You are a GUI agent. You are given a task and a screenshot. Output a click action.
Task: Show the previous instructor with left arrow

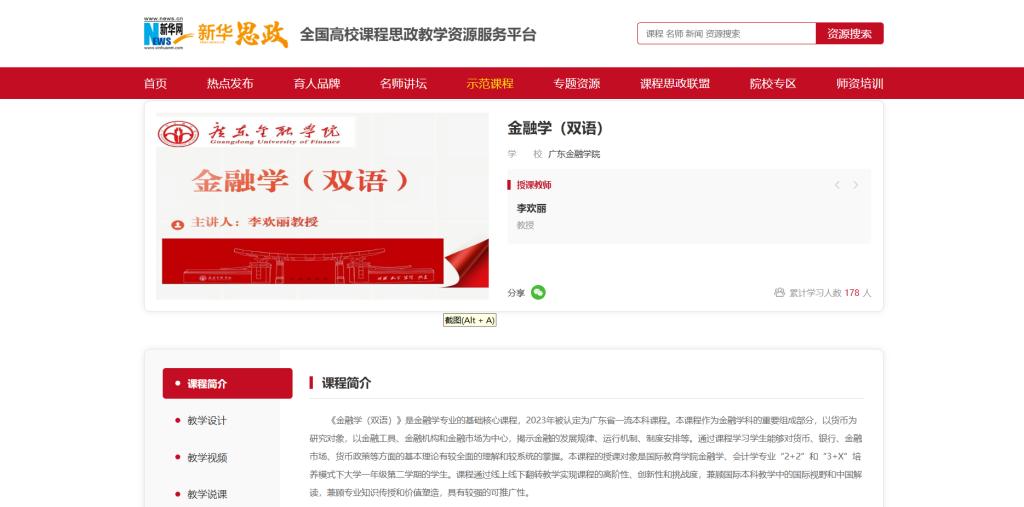click(837, 185)
